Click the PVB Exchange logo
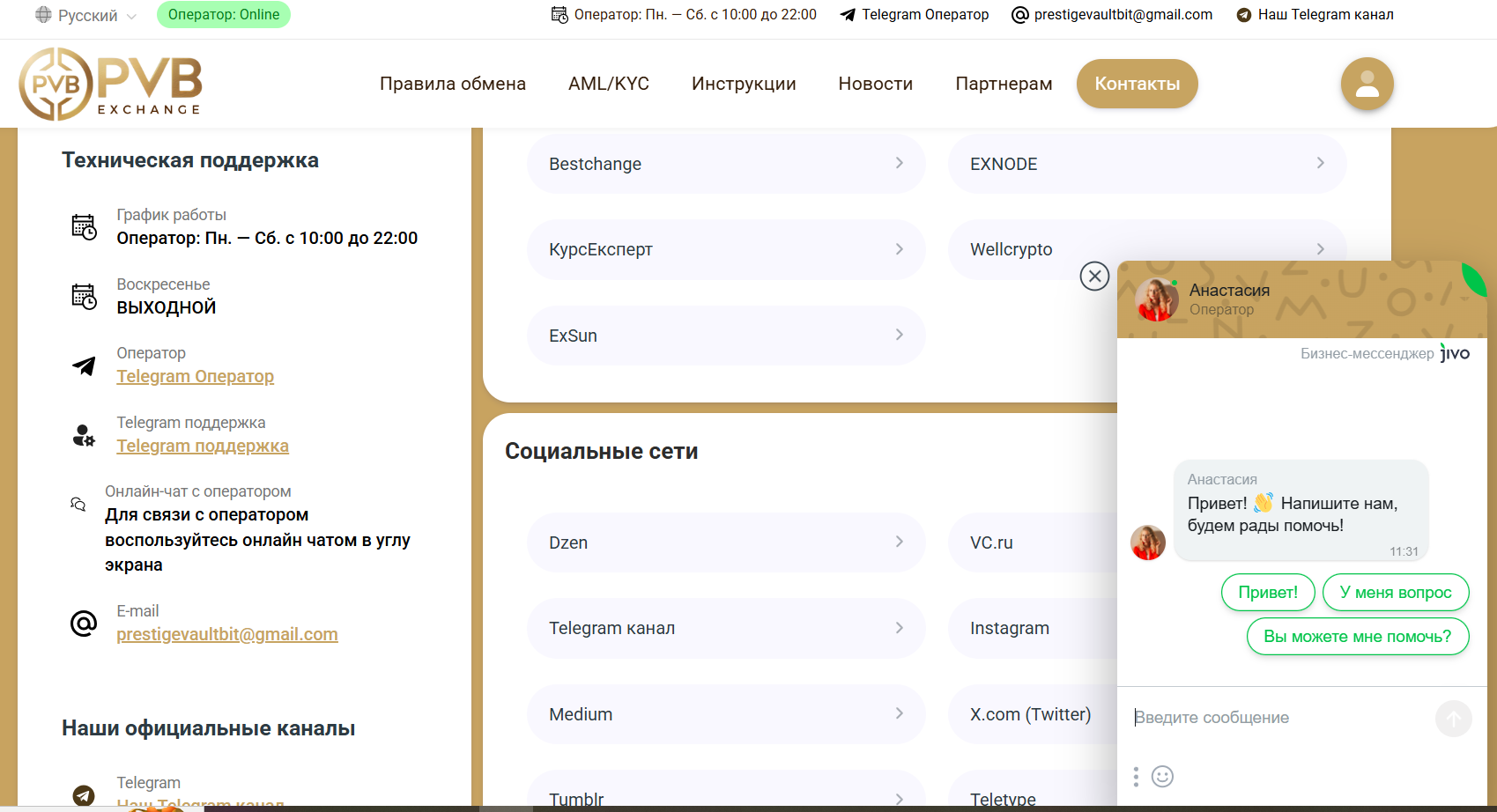 click(x=110, y=84)
